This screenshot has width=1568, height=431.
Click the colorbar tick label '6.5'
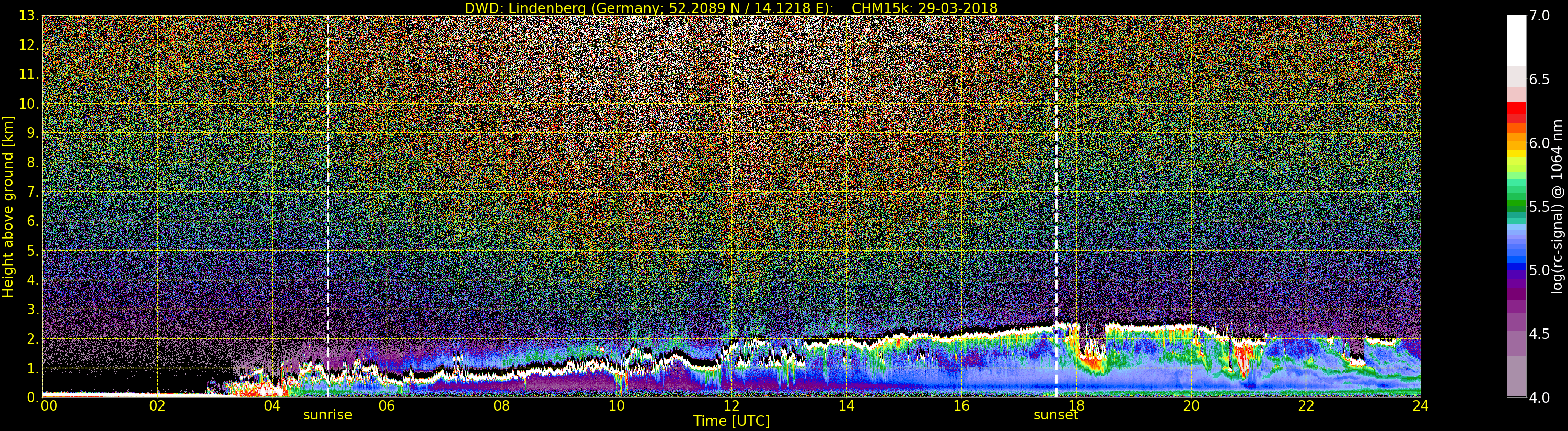(x=1539, y=80)
